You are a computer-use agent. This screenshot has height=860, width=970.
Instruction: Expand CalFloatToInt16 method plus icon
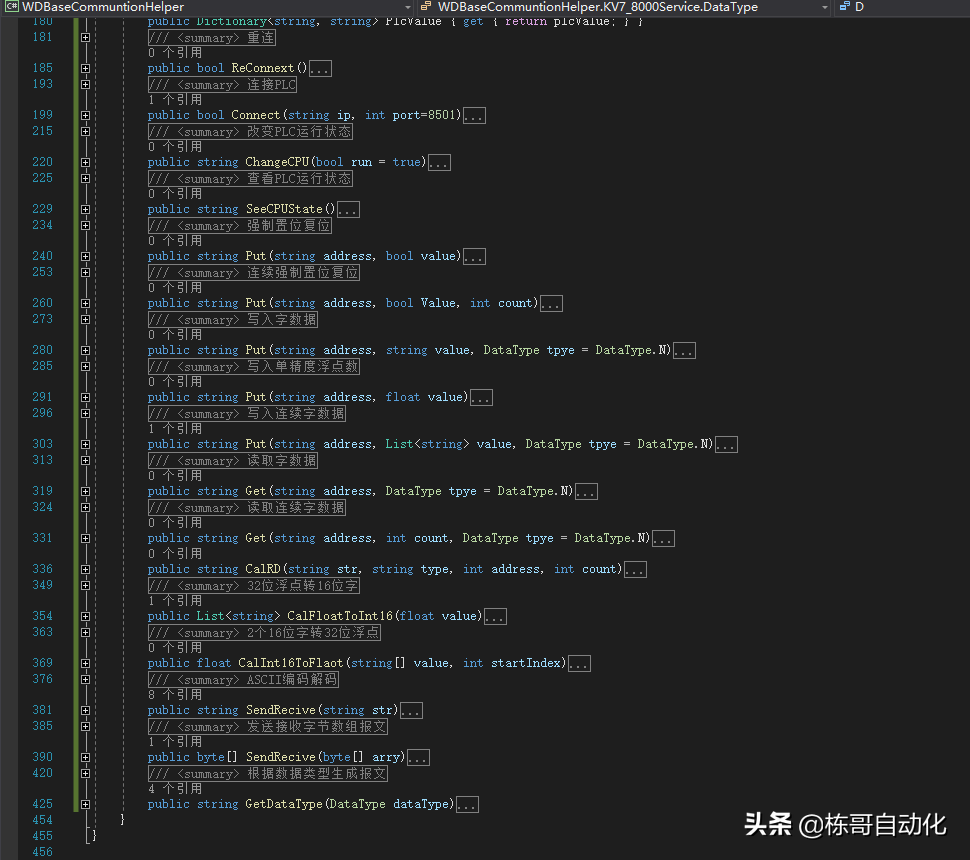pyautogui.click(x=85, y=616)
